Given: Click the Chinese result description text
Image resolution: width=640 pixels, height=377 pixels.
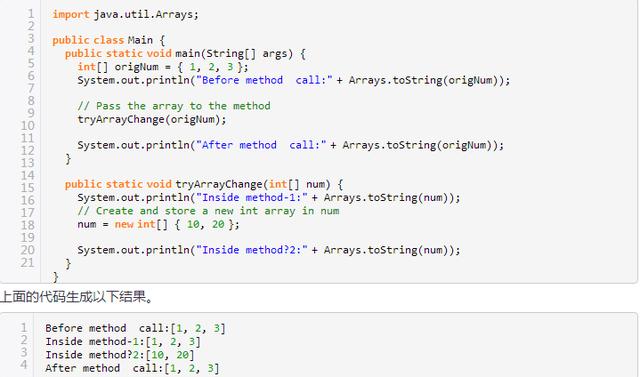Looking at the screenshot, I should click(77, 297).
